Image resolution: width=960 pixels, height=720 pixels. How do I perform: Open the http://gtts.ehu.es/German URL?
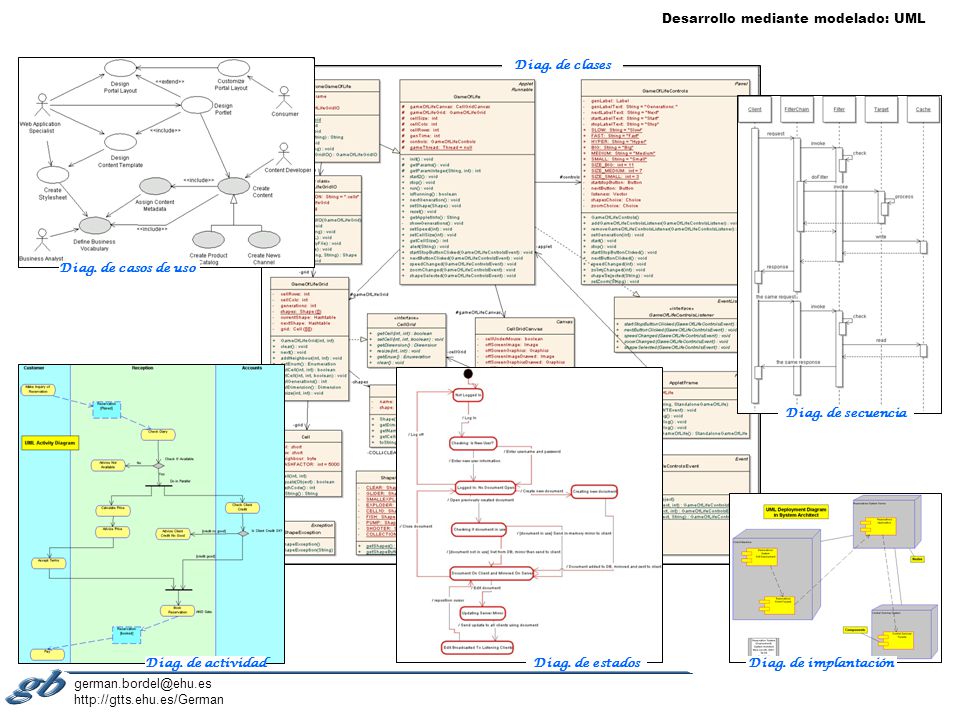click(x=149, y=699)
